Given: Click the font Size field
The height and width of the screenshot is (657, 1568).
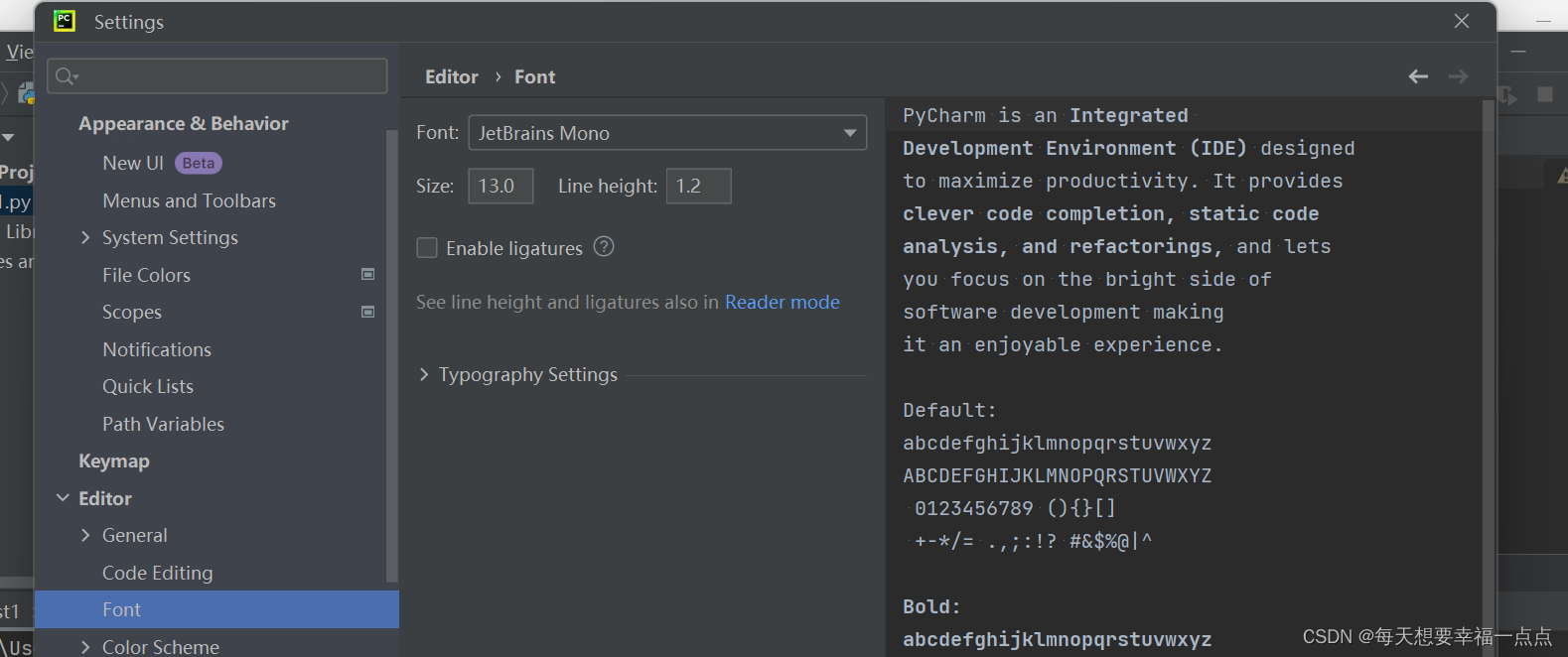Looking at the screenshot, I should [500, 186].
